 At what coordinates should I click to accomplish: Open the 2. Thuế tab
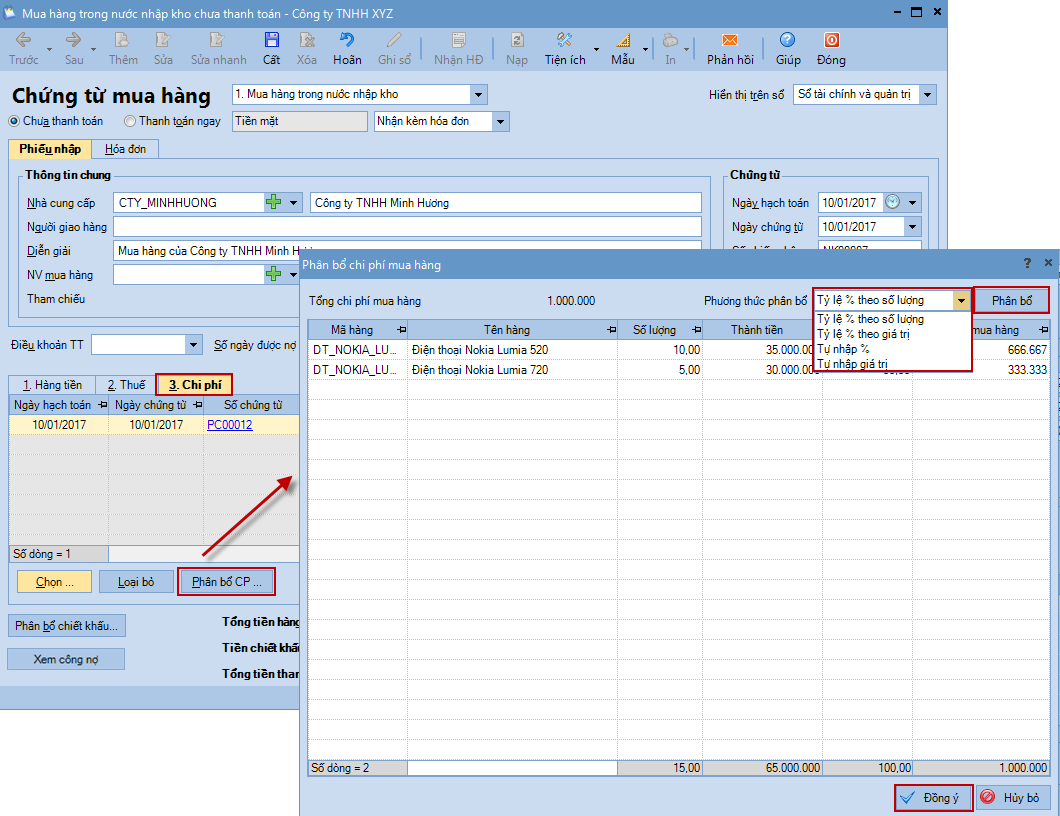[x=125, y=385]
